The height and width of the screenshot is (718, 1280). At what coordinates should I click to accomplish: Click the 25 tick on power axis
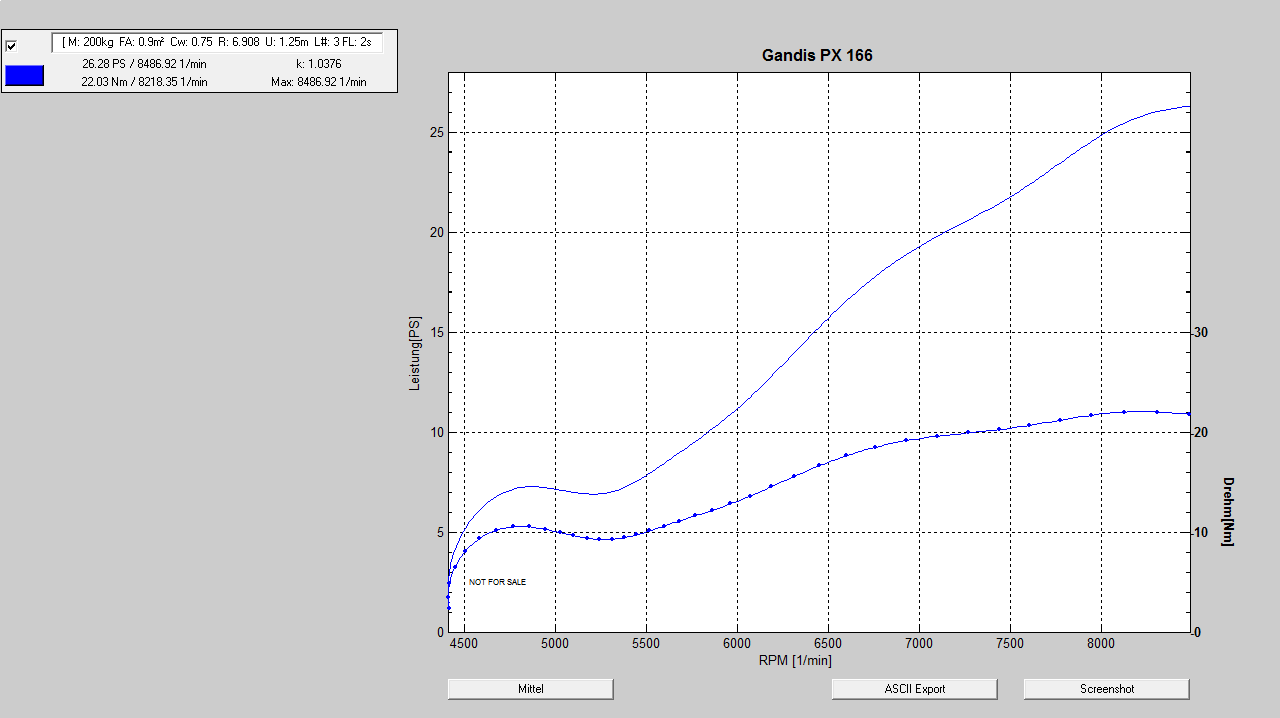436,133
